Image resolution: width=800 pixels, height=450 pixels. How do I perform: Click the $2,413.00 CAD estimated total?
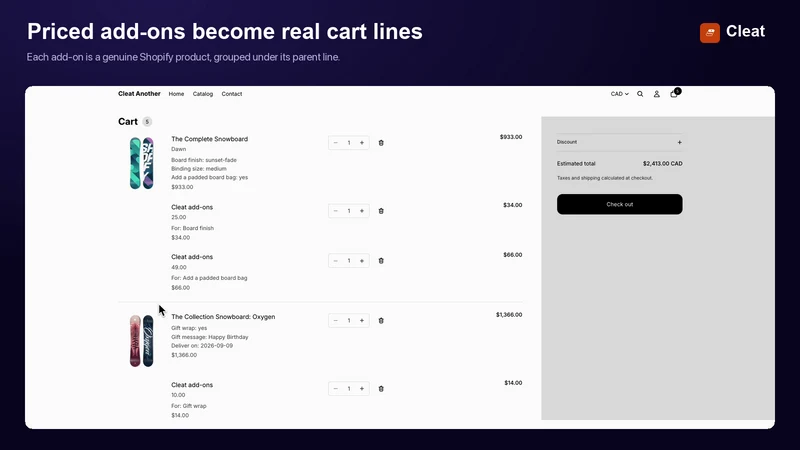[663, 164]
